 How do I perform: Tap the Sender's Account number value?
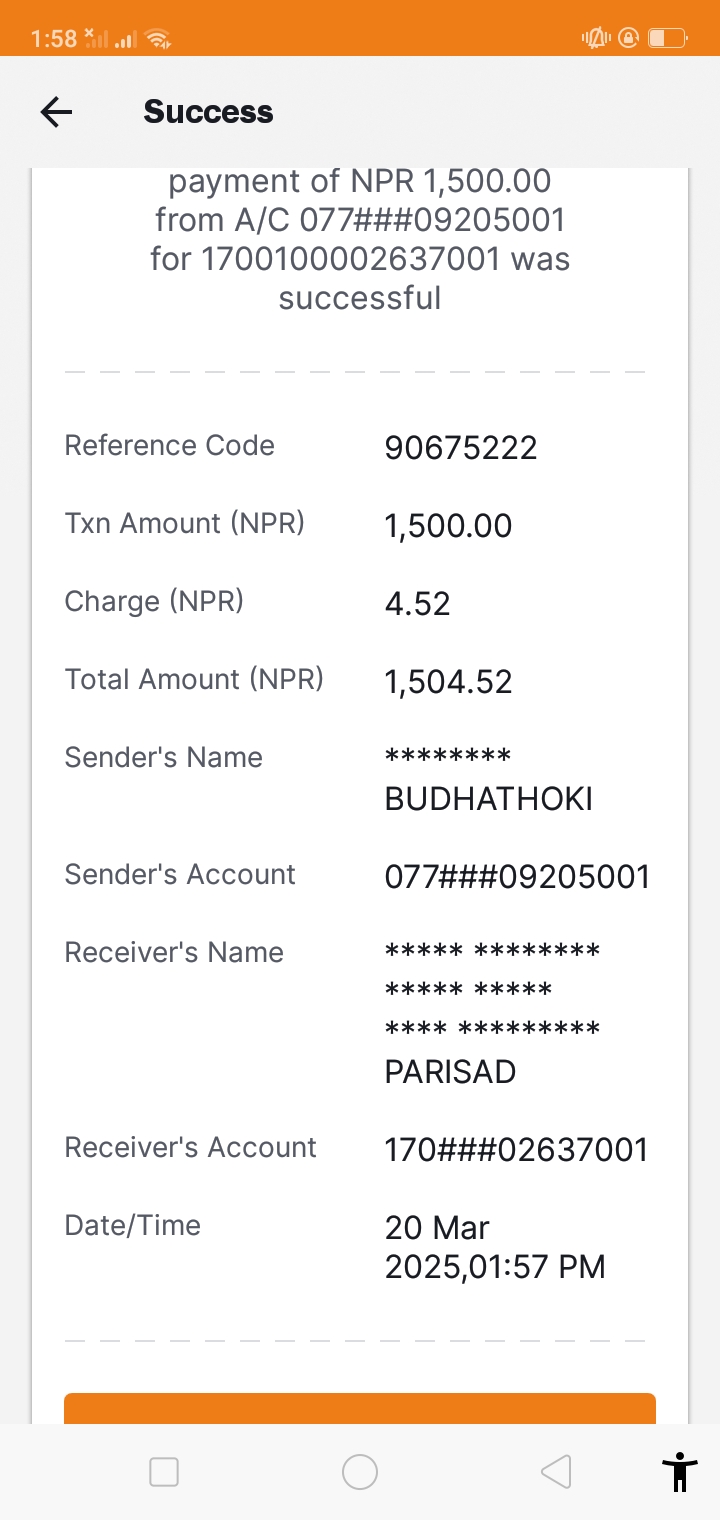(517, 877)
